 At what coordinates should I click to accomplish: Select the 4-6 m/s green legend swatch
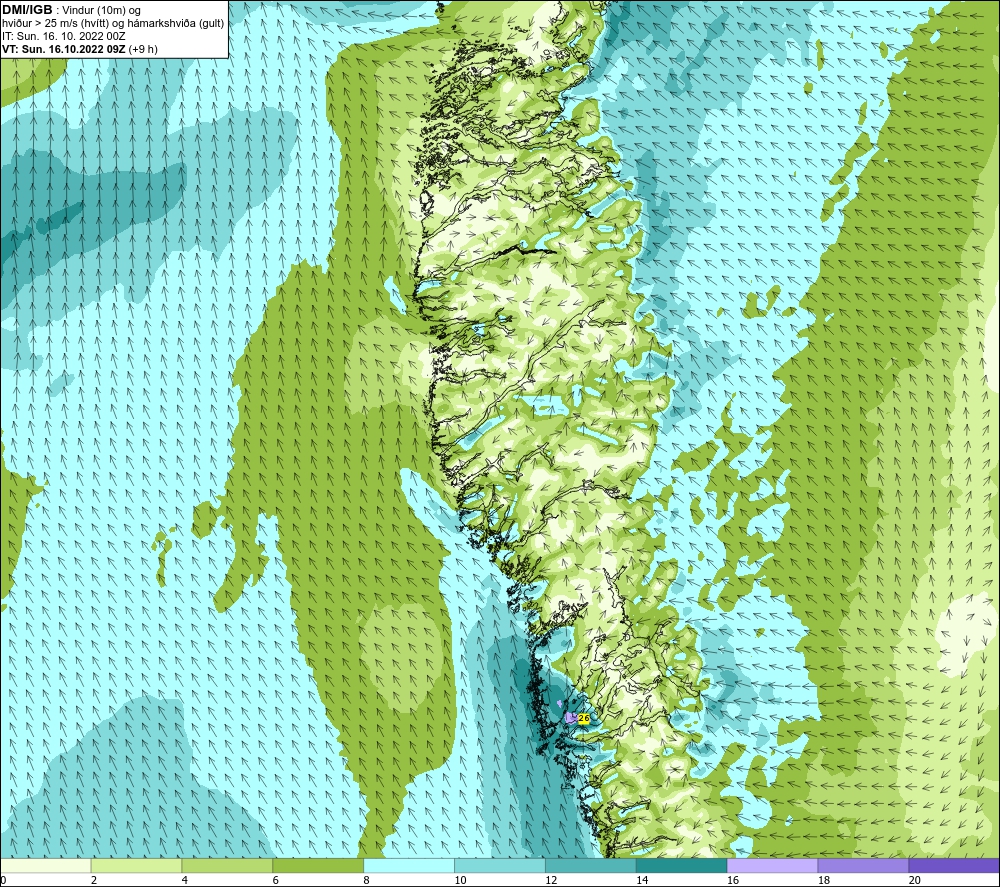click(227, 866)
